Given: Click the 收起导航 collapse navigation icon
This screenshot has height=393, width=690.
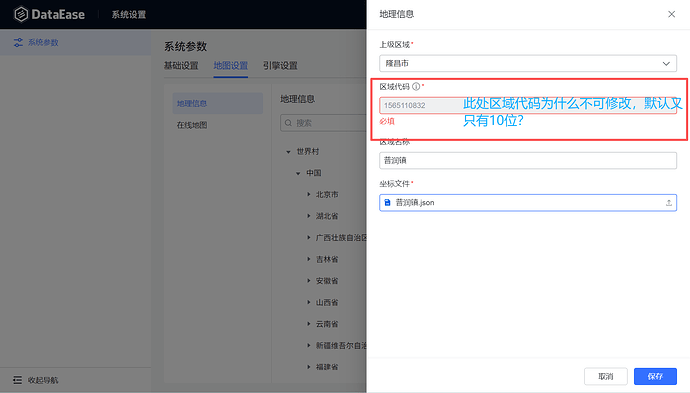Looking at the screenshot, I should pyautogui.click(x=17, y=380).
